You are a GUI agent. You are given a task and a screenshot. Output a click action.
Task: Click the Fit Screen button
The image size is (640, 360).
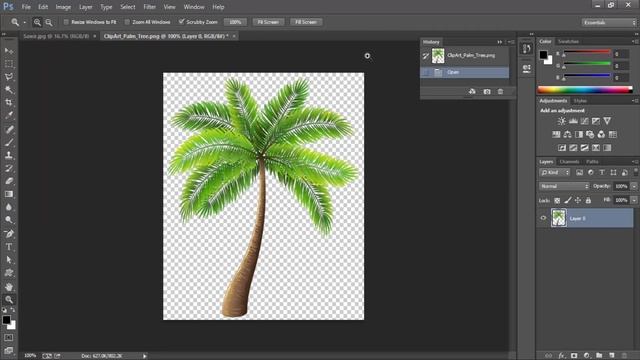[268, 22]
